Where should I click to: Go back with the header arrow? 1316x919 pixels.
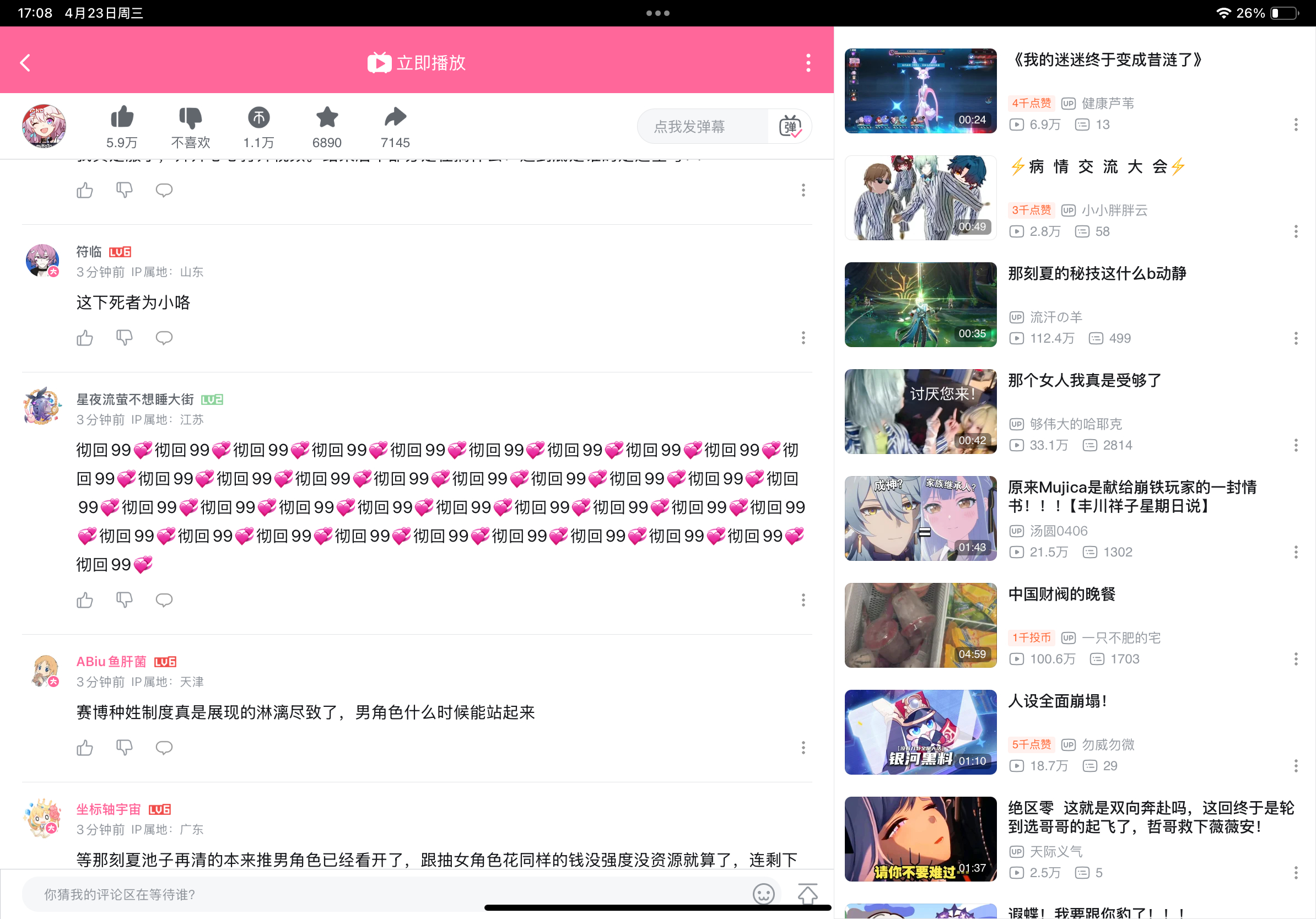[25, 62]
